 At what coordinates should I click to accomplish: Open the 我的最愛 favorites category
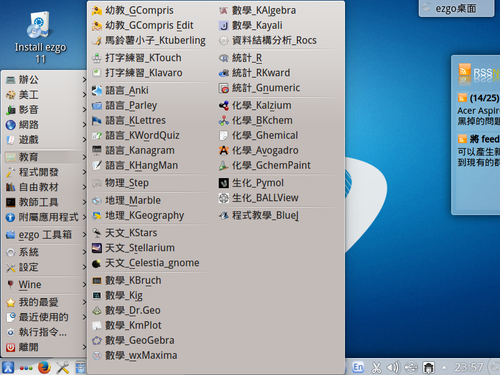[46, 302]
